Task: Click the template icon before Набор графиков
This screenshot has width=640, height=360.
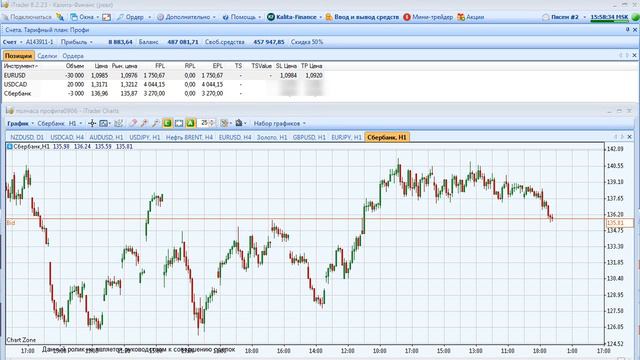Action: pos(240,123)
